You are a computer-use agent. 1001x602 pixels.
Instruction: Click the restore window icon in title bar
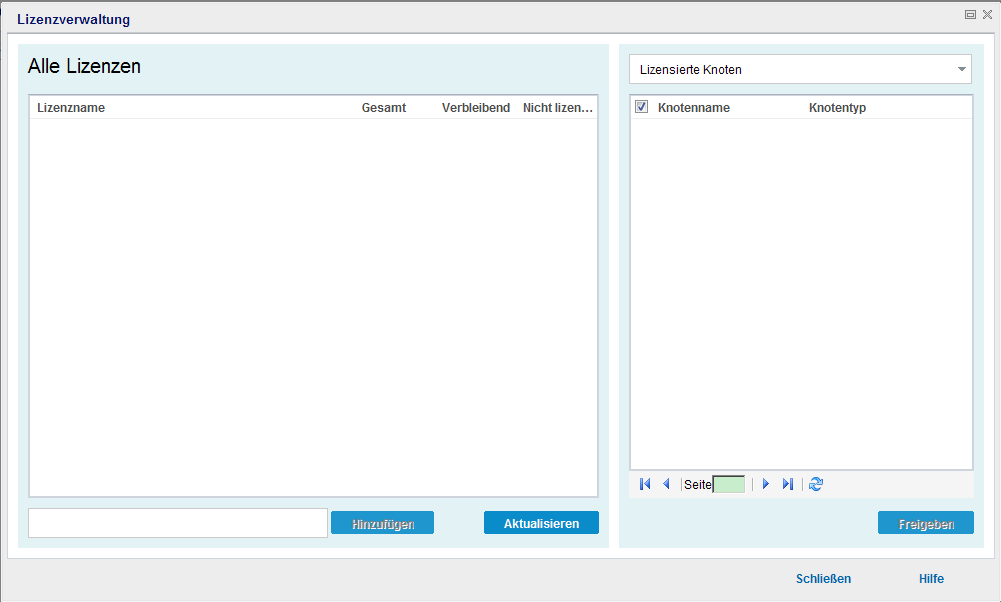click(969, 14)
